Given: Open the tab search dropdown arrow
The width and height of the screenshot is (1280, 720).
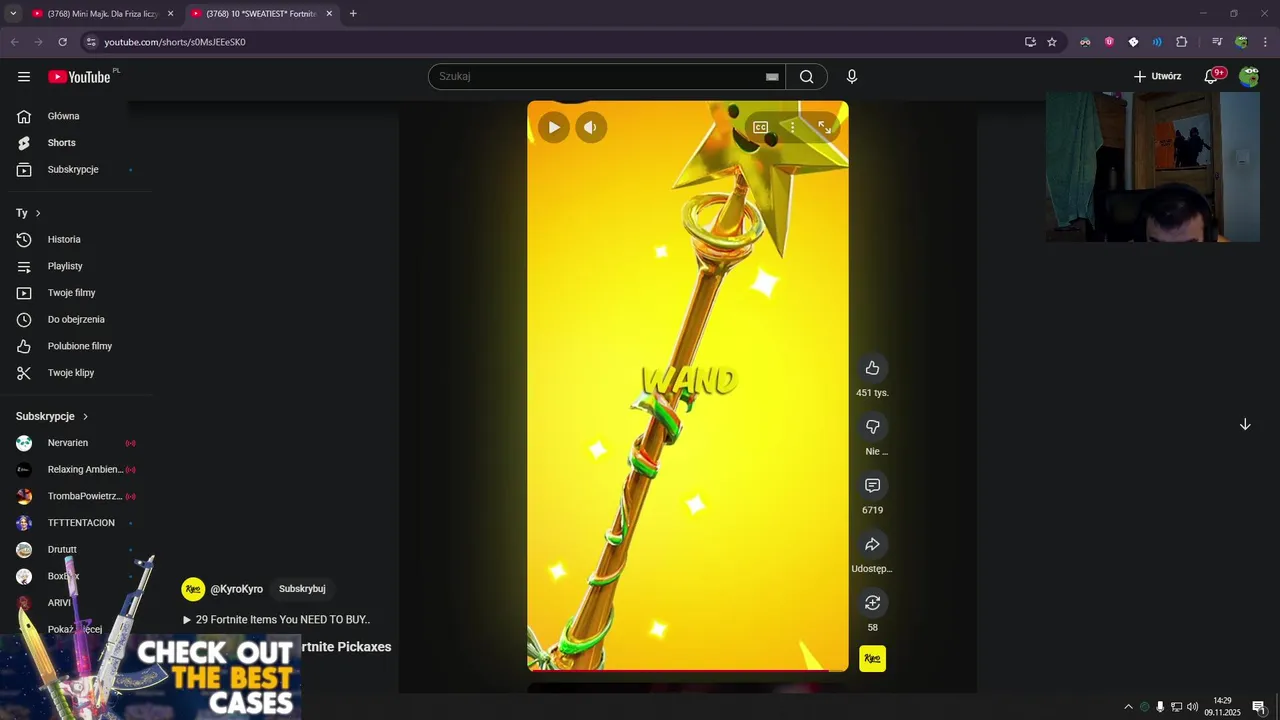Looking at the screenshot, I should (x=13, y=14).
